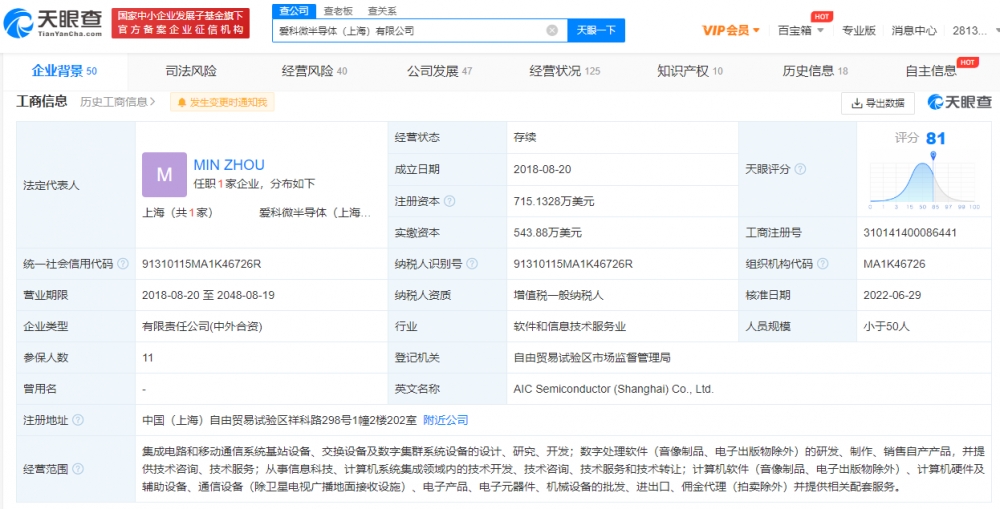Switch to the 查老板 search tab
The height and width of the screenshot is (509, 1000).
tap(337, 10)
